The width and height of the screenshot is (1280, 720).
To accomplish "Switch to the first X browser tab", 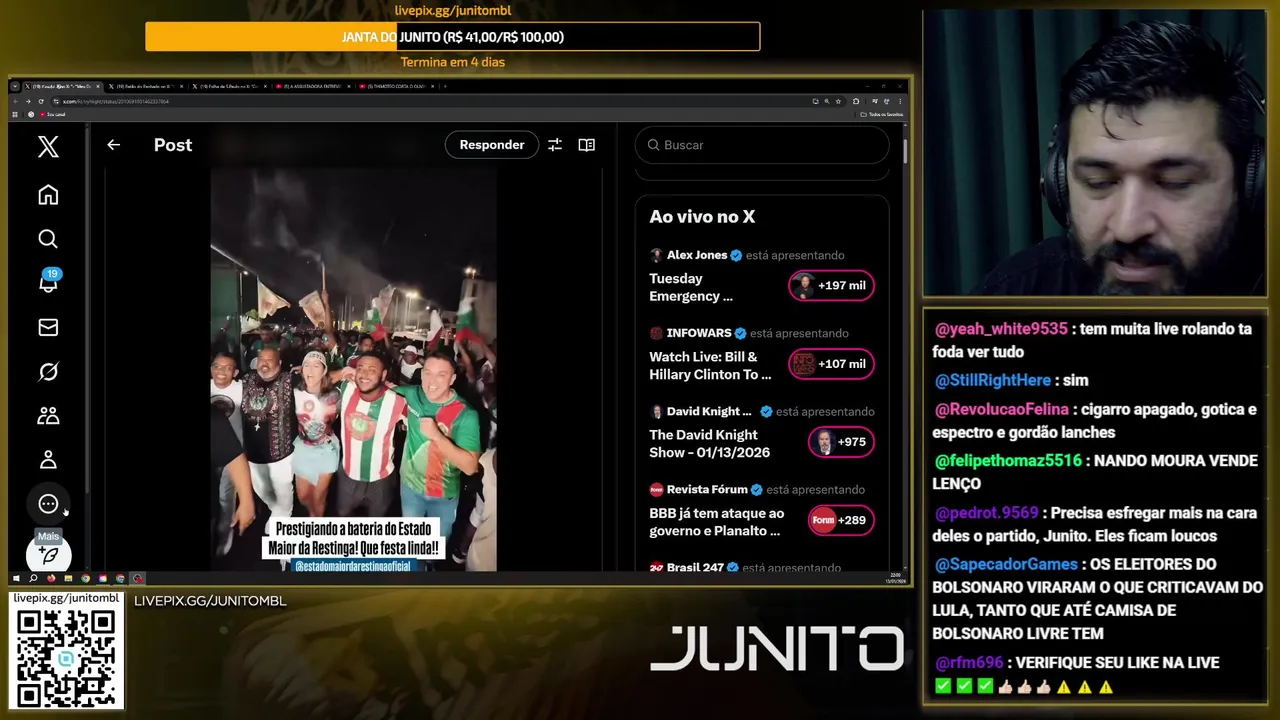I will tap(61, 87).
